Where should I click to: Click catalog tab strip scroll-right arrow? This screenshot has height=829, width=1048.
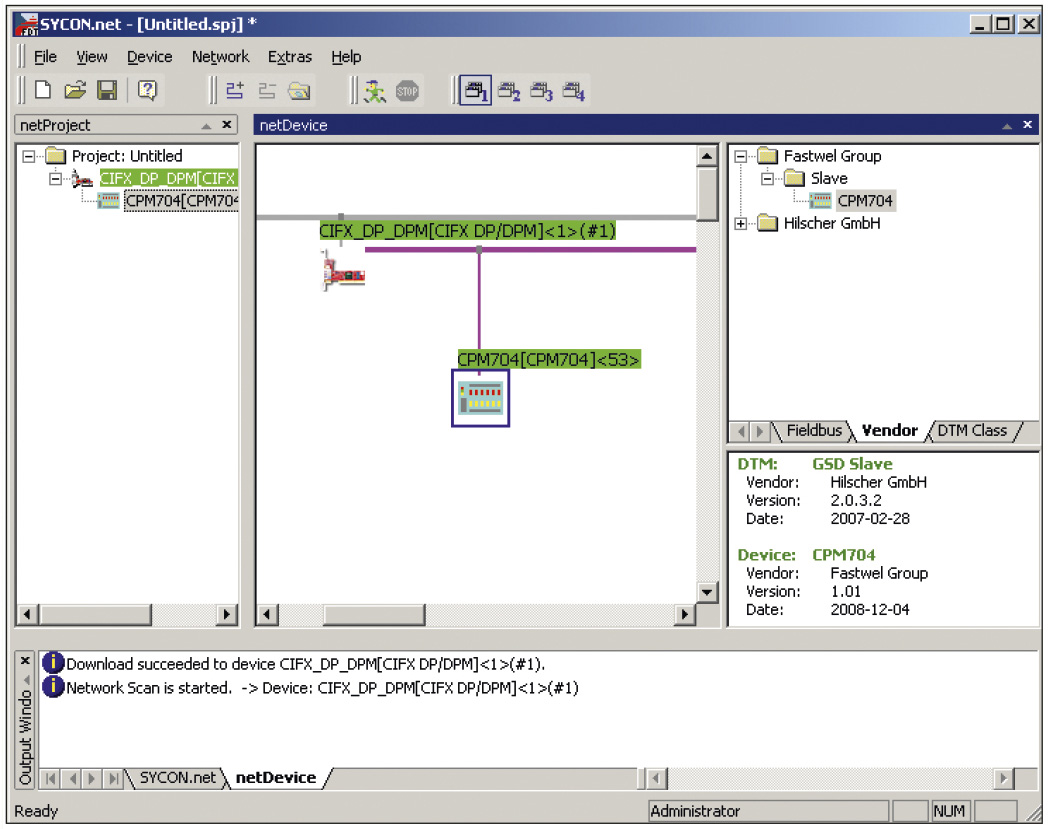[x=759, y=431]
